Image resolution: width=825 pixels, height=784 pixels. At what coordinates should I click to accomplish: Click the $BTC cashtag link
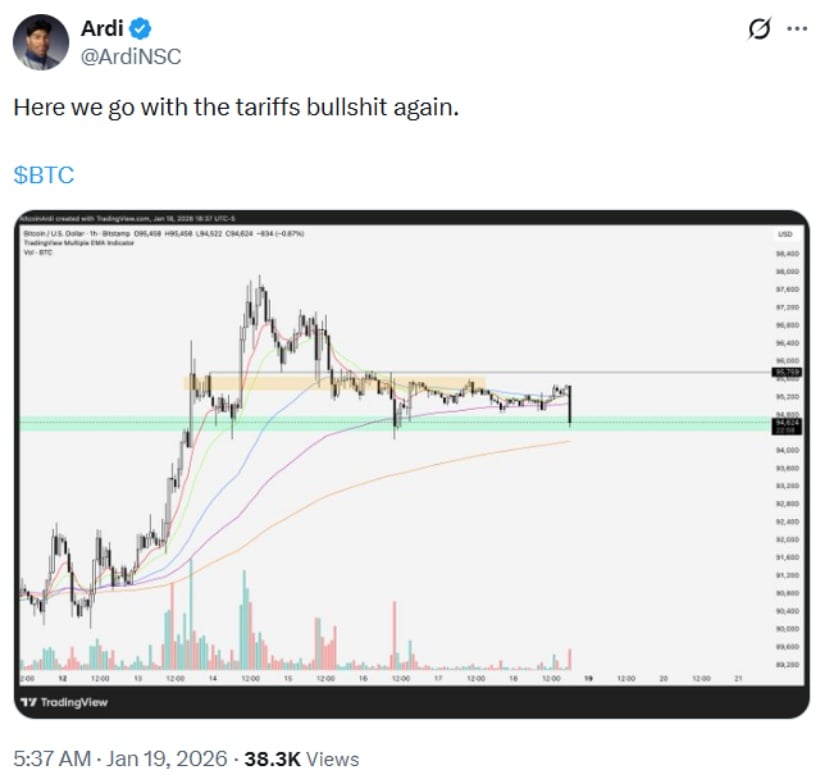[x=44, y=174]
